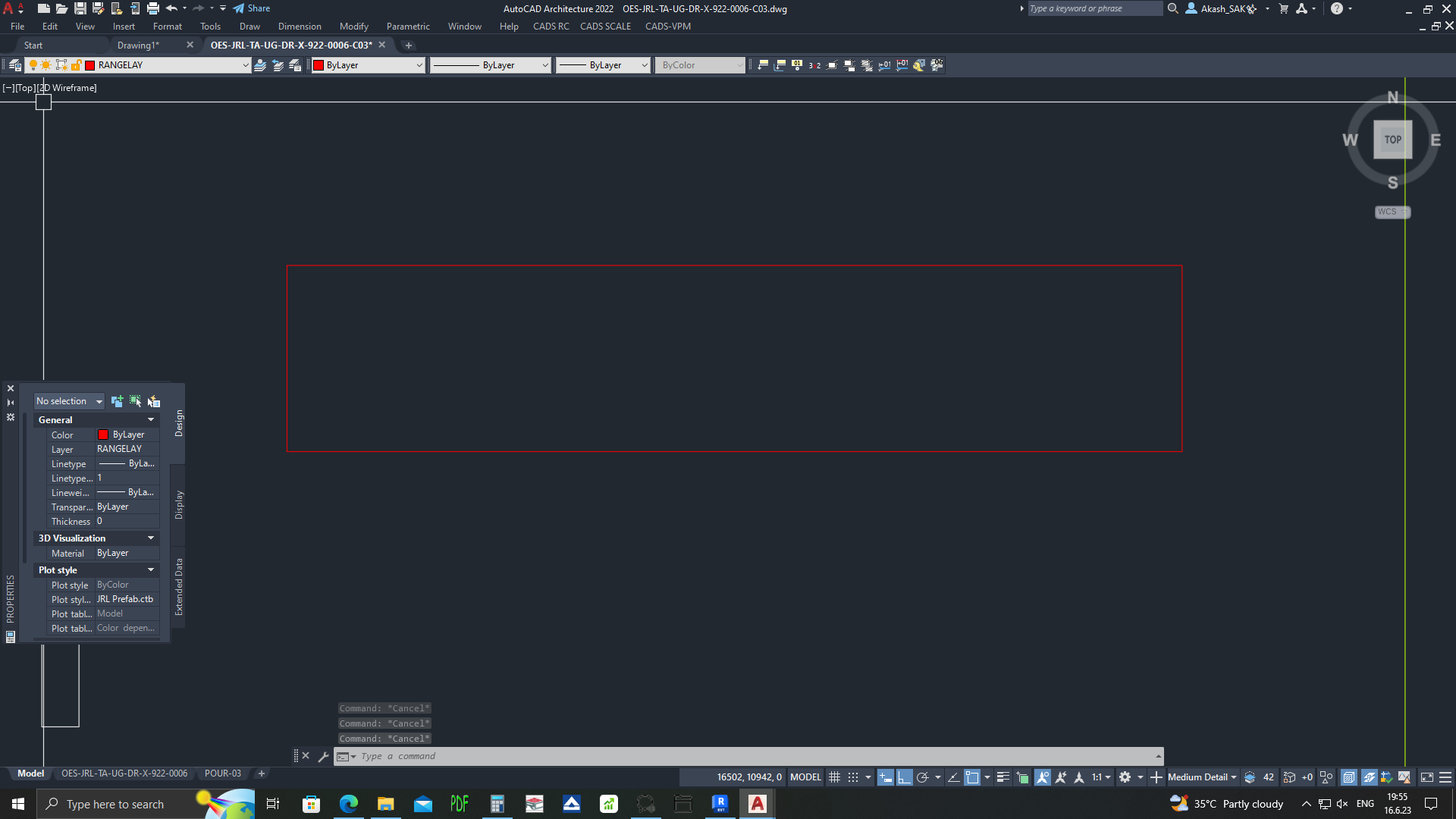Open the status bar Customization gear icon
Image resolution: width=1456 pixels, height=819 pixels.
tap(1444, 777)
